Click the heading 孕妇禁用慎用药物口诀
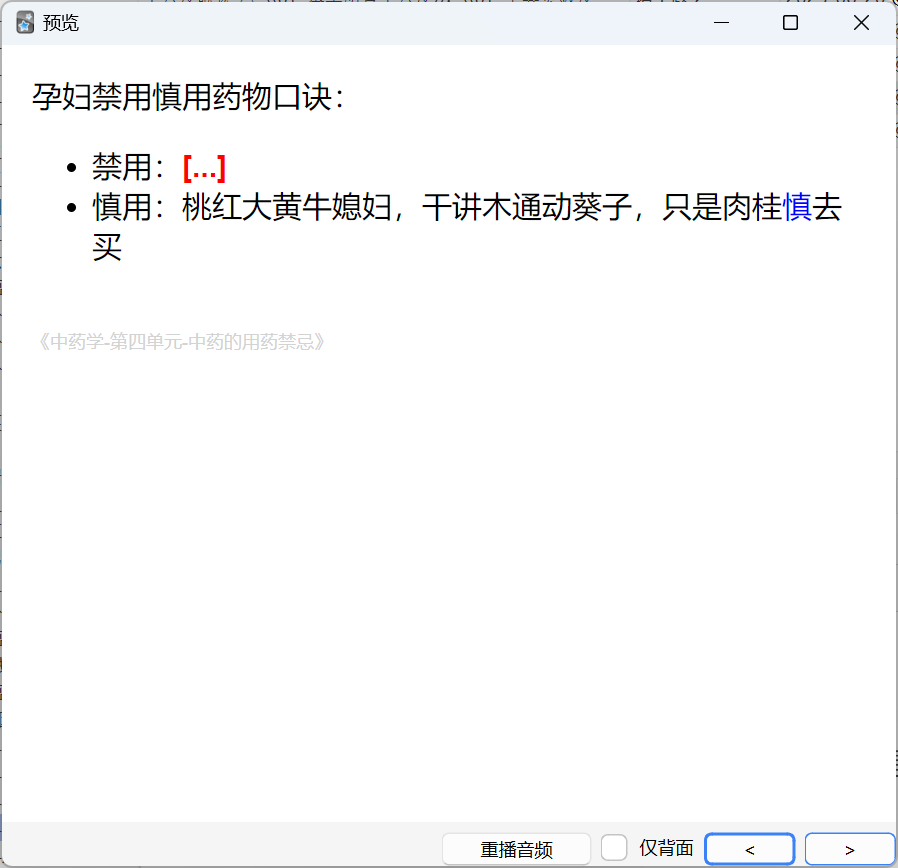 pos(188,97)
